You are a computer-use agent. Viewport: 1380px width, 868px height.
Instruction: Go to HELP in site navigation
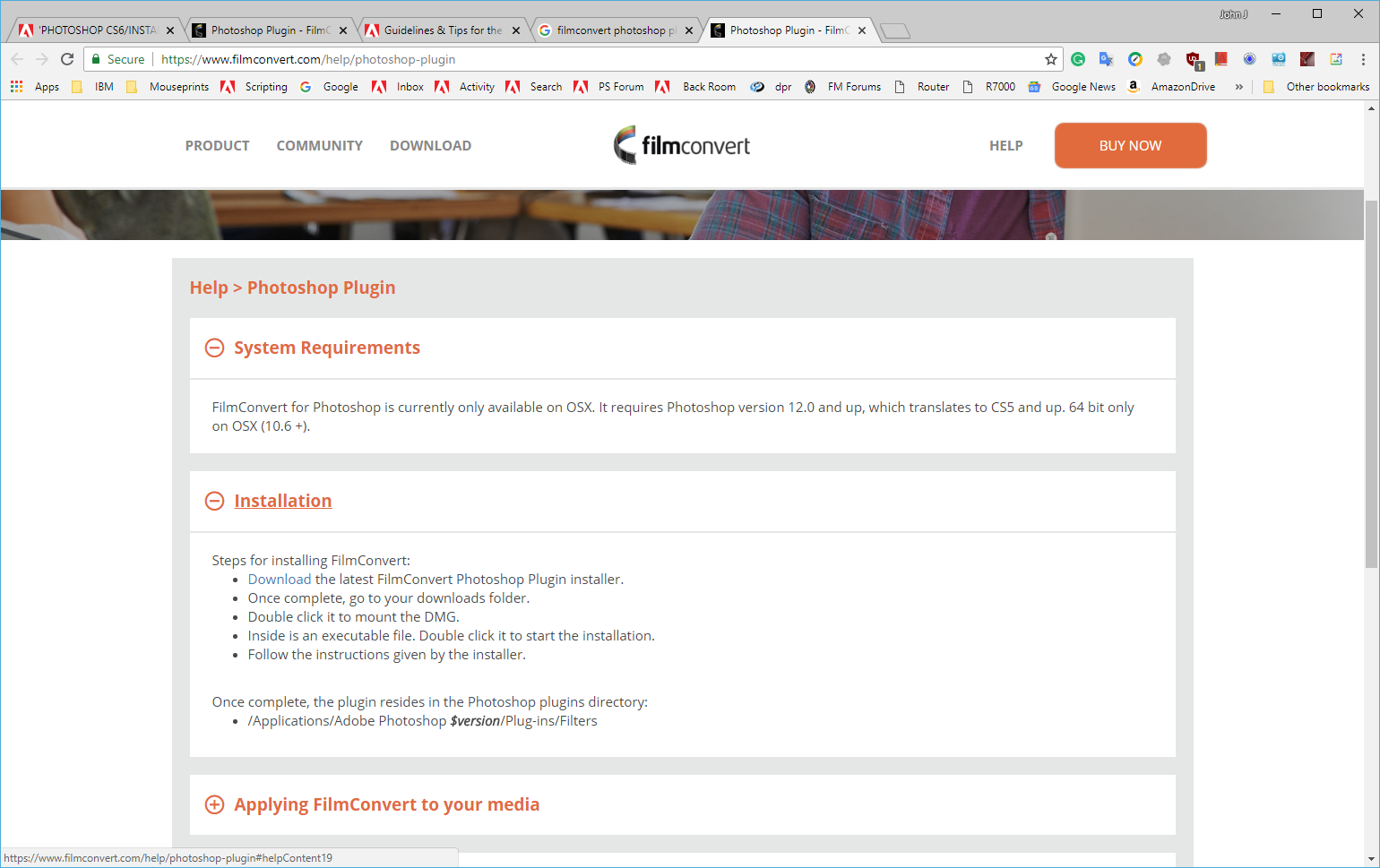[x=1005, y=145]
